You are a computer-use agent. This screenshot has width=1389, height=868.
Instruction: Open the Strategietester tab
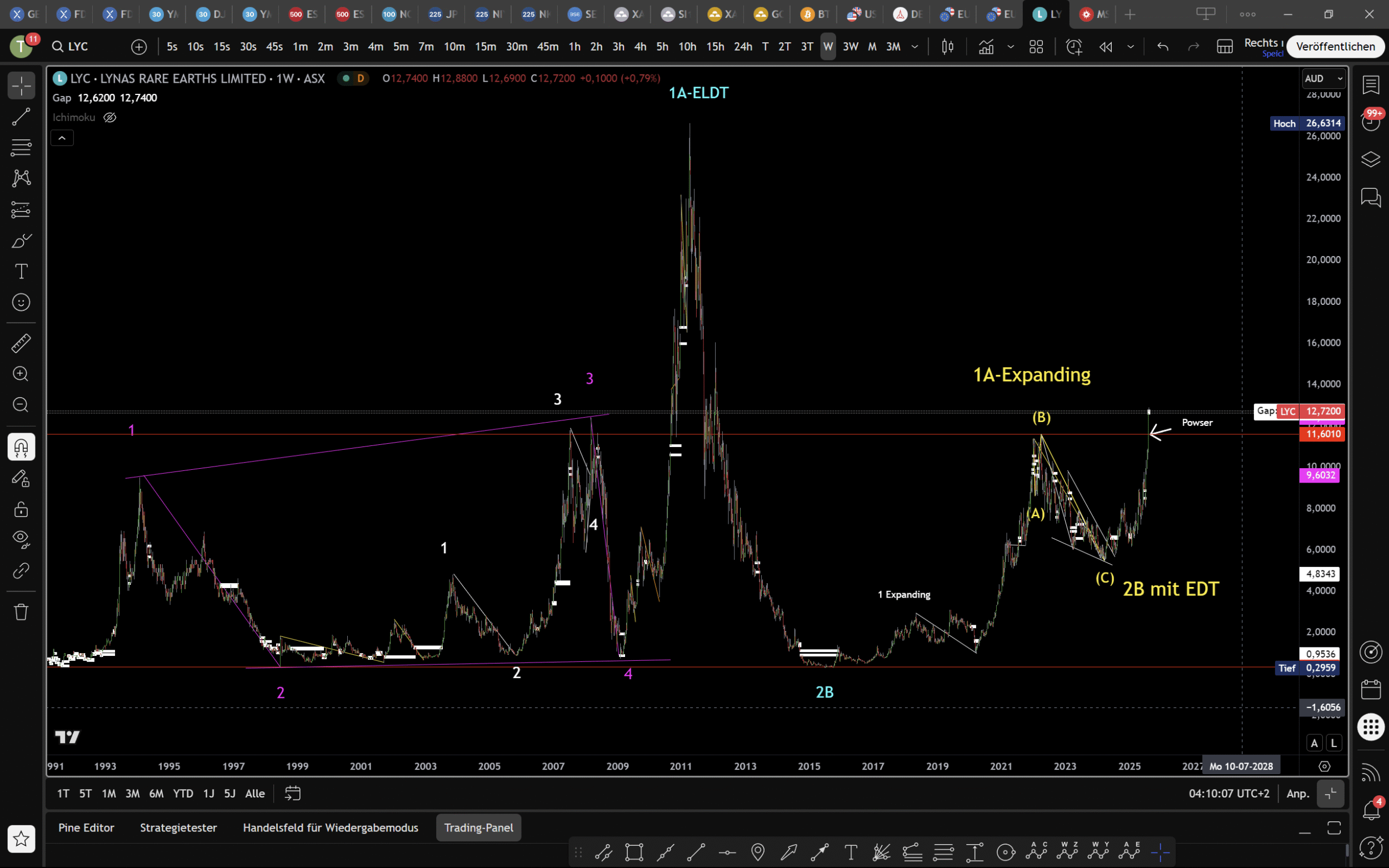(178, 828)
